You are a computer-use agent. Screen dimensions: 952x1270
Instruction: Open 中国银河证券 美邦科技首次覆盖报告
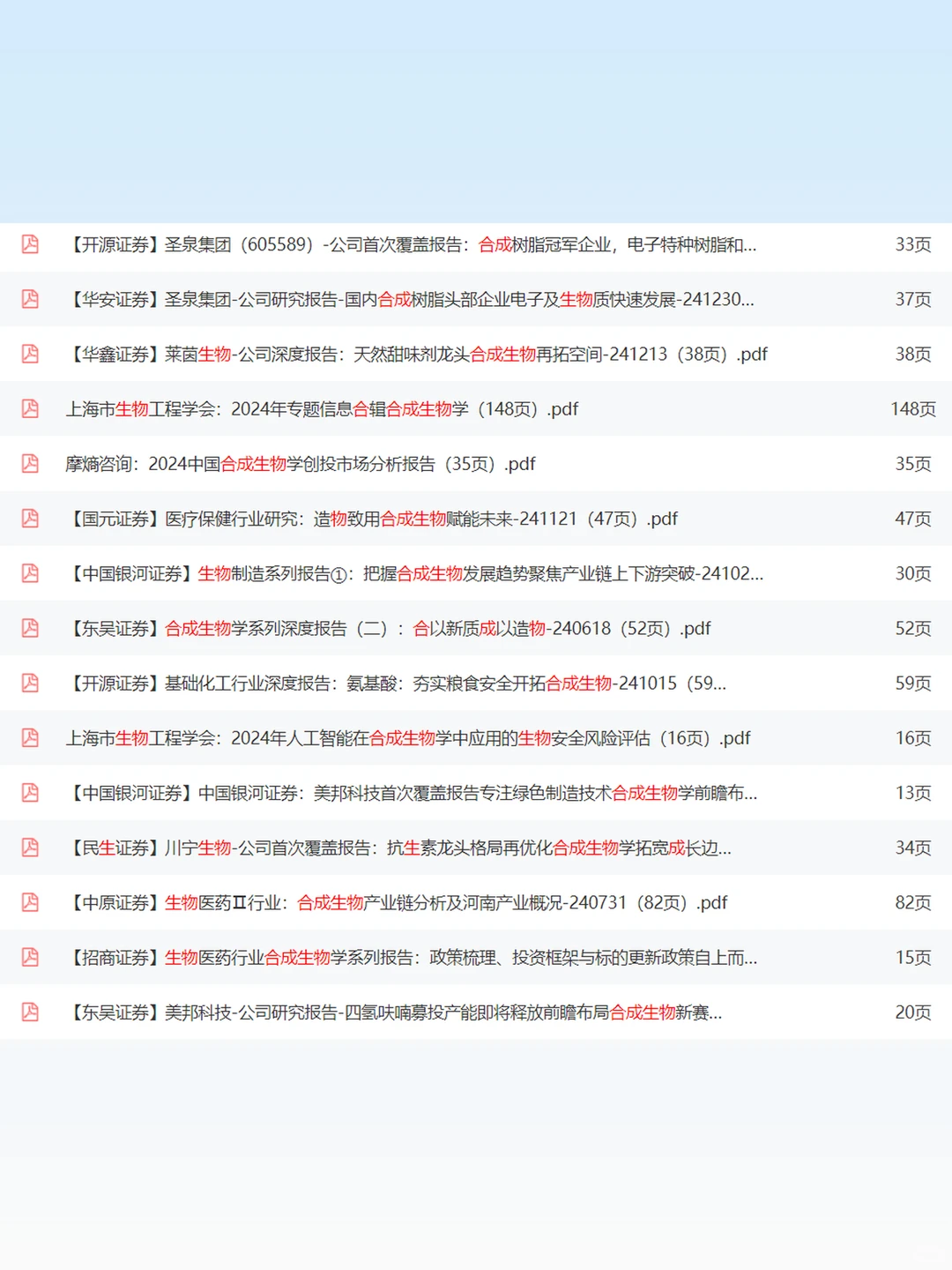click(x=412, y=793)
